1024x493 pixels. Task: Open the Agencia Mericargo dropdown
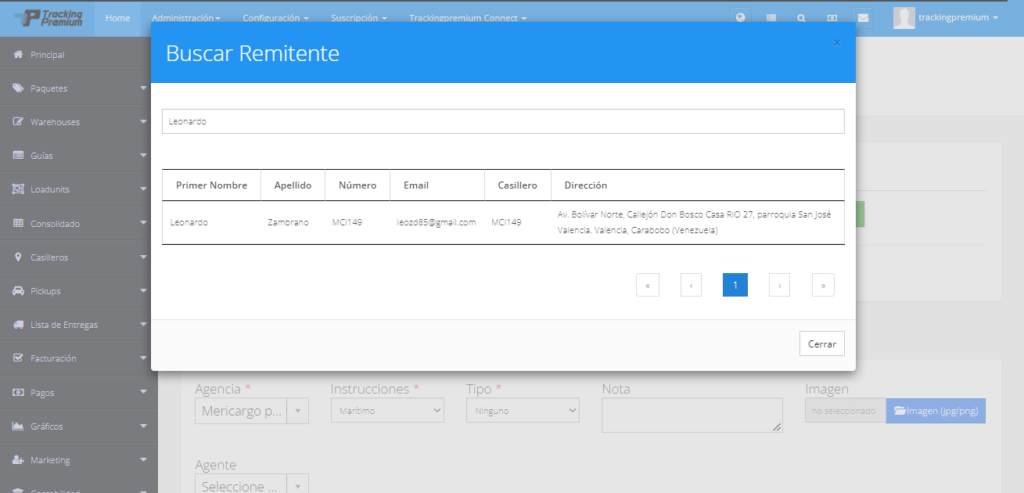coord(251,411)
